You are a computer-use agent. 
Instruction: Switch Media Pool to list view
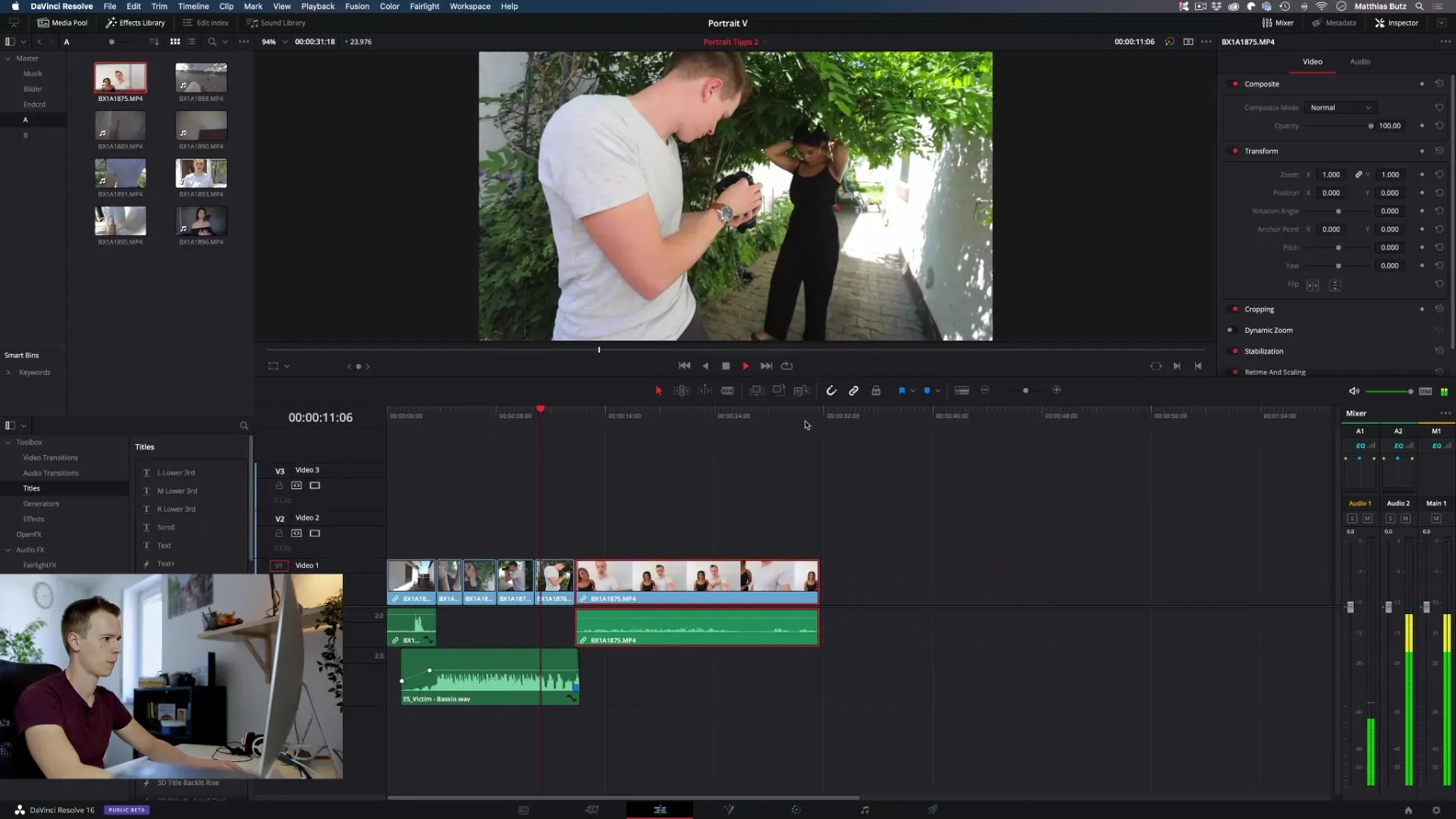pyautogui.click(x=191, y=42)
